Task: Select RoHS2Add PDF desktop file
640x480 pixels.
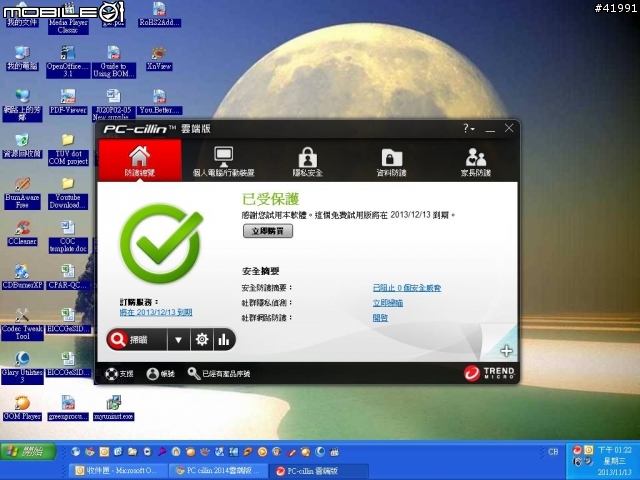Action: [x=159, y=15]
